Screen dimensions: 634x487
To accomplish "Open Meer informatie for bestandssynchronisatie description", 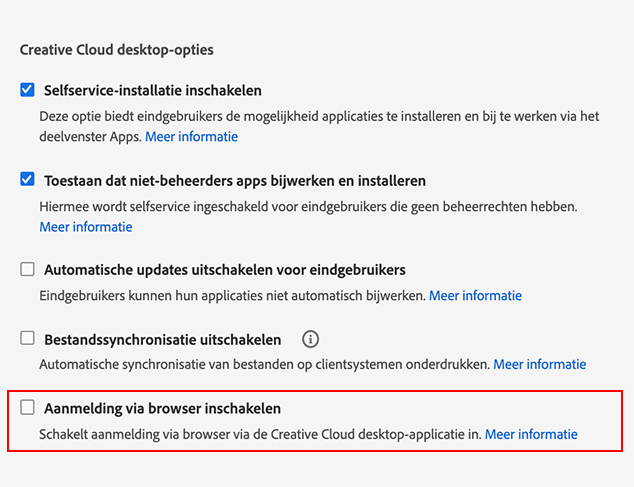I will click(539, 365).
